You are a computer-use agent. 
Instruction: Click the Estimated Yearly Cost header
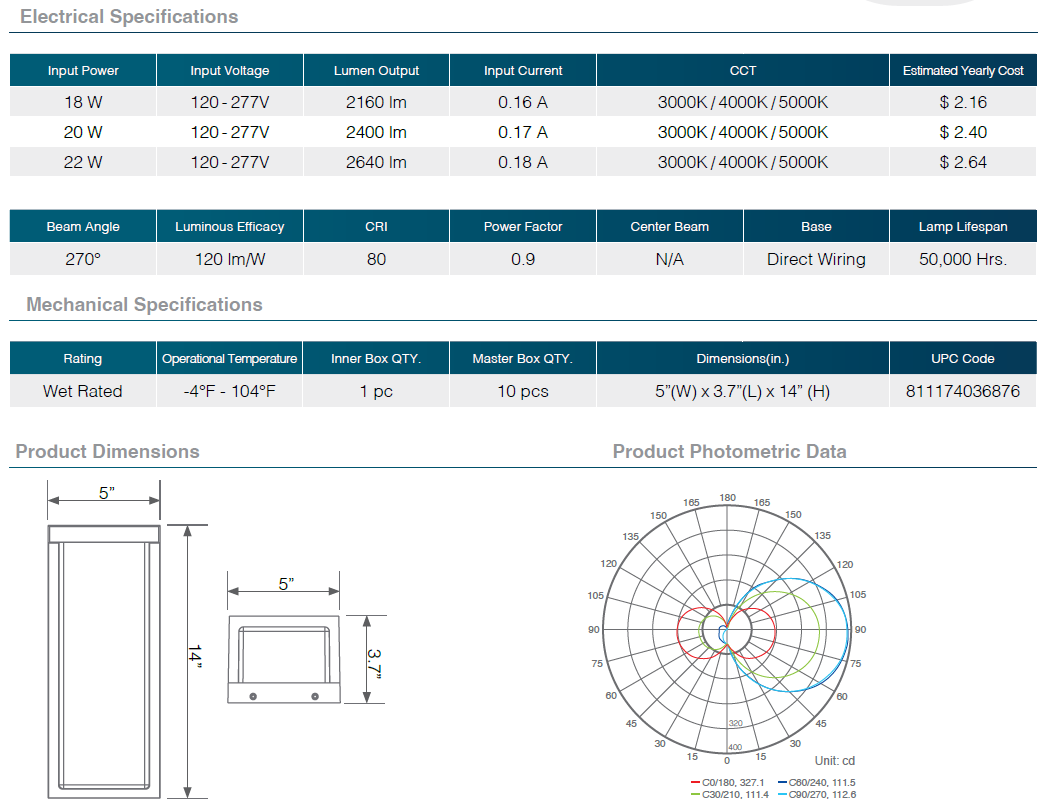pyautogui.click(x=962, y=71)
